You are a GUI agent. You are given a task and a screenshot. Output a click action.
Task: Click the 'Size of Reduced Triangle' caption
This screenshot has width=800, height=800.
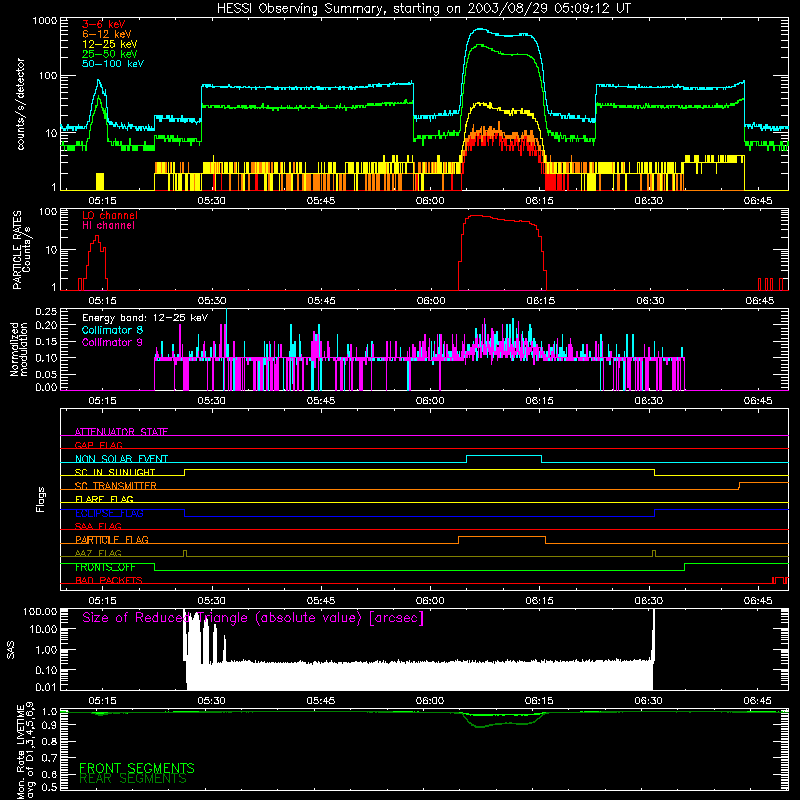253,618
